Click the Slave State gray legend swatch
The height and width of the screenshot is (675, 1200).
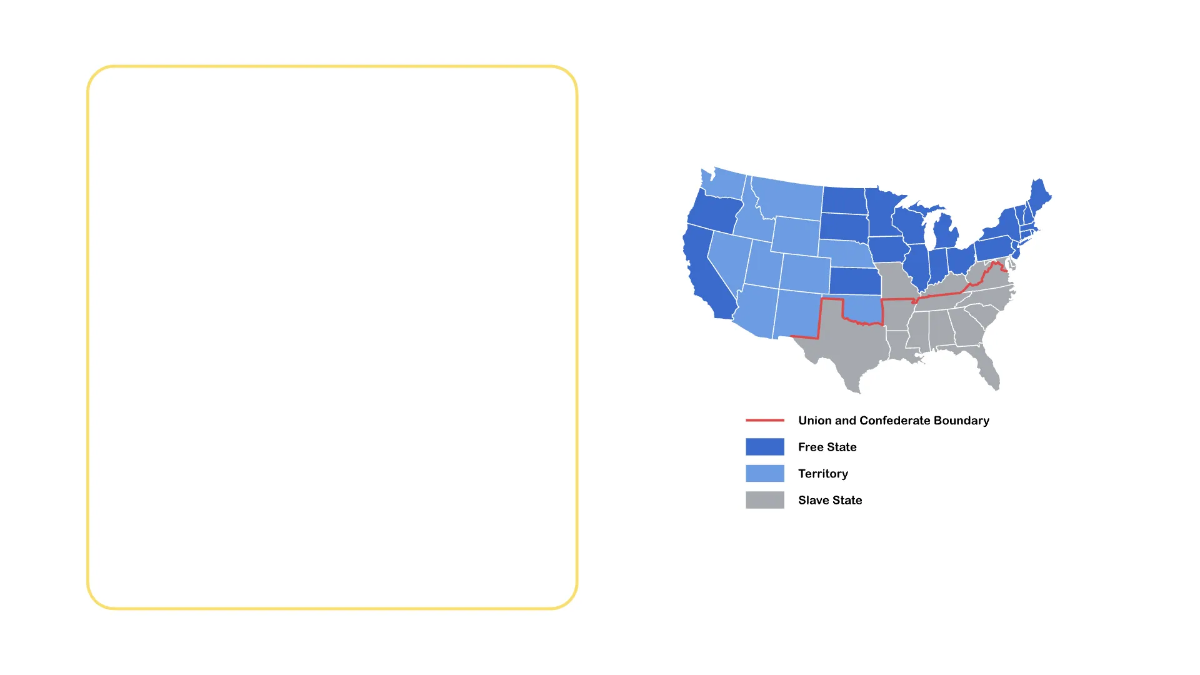coord(765,500)
